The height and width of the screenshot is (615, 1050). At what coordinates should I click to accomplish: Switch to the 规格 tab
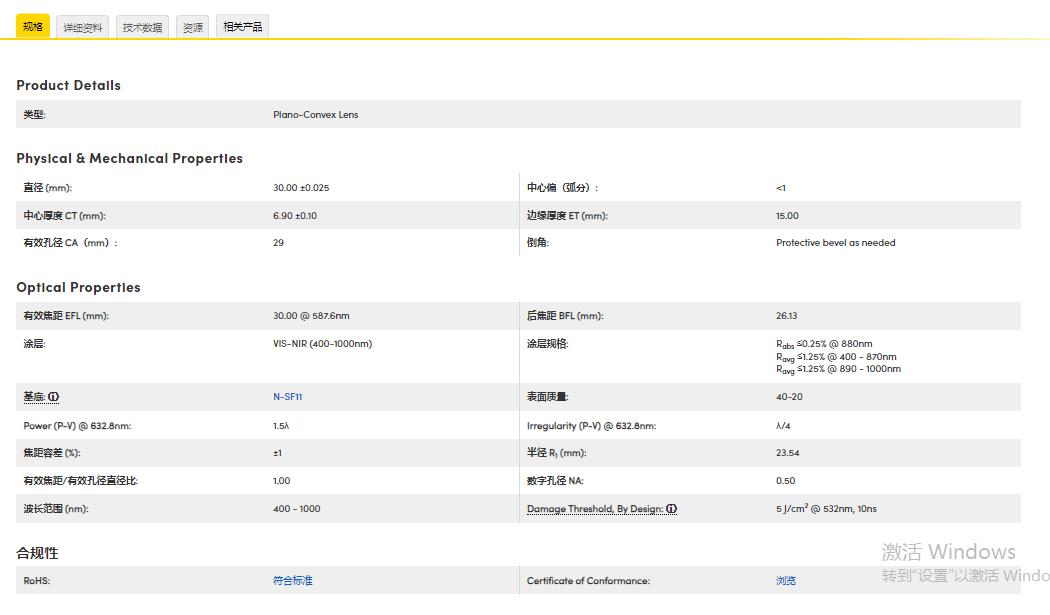click(x=33, y=27)
